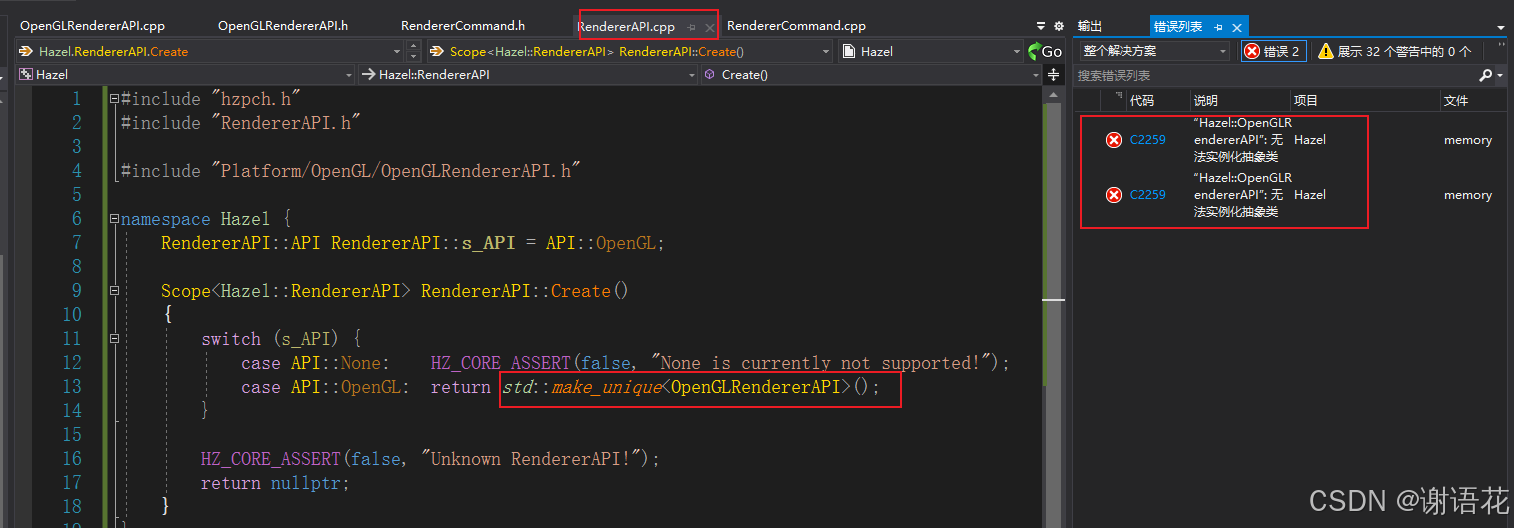Select the RendererAPI.cpp tab
Viewport: 1514px width, 528px height.
pyautogui.click(x=626, y=27)
